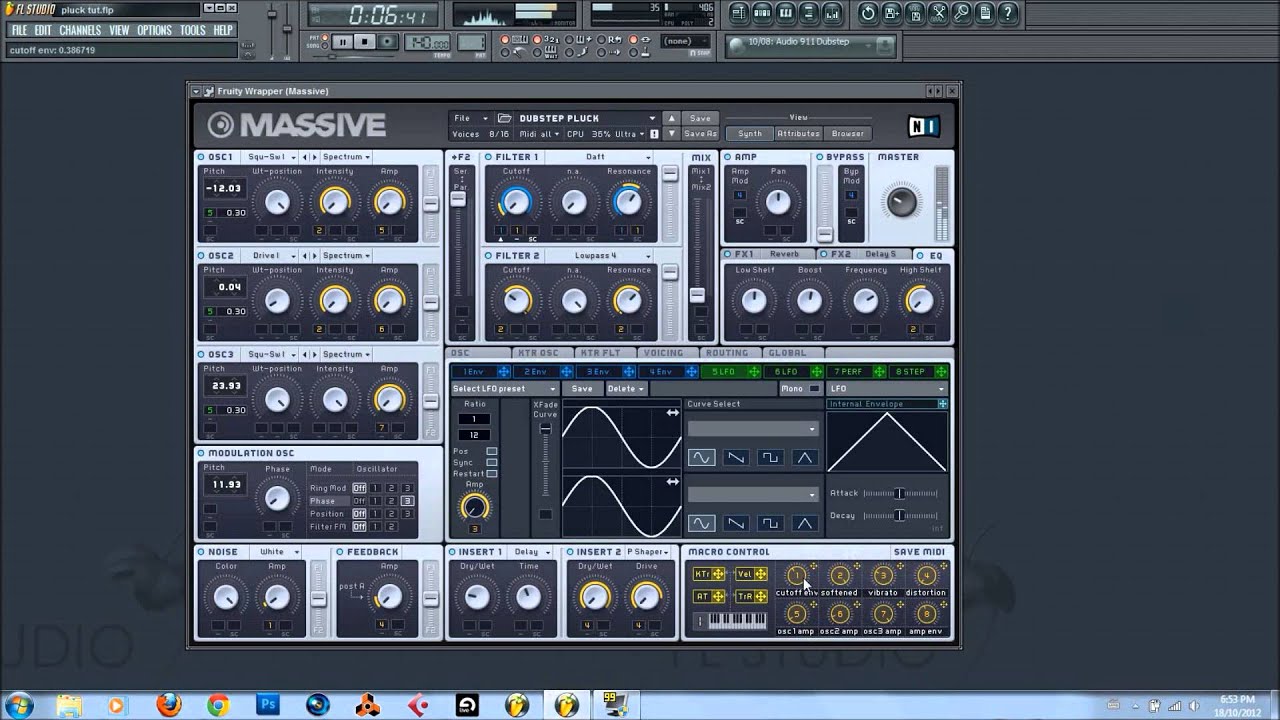Click the KTr macro modulation handle
This screenshot has width=1280, height=720.
tap(718, 574)
